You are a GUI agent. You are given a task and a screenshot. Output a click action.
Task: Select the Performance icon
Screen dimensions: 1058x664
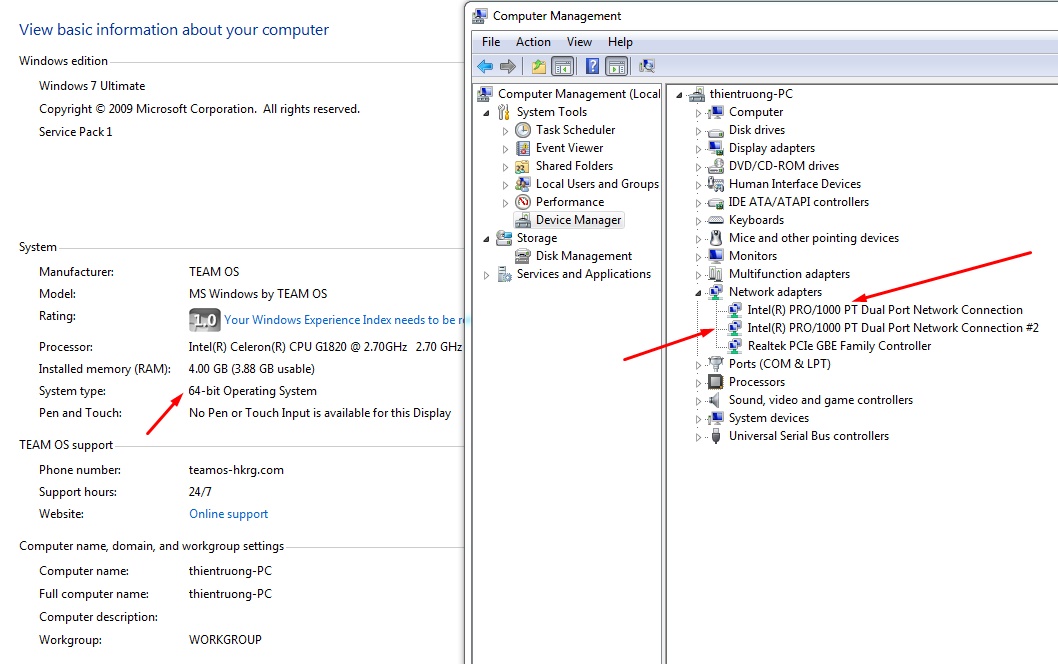523,202
